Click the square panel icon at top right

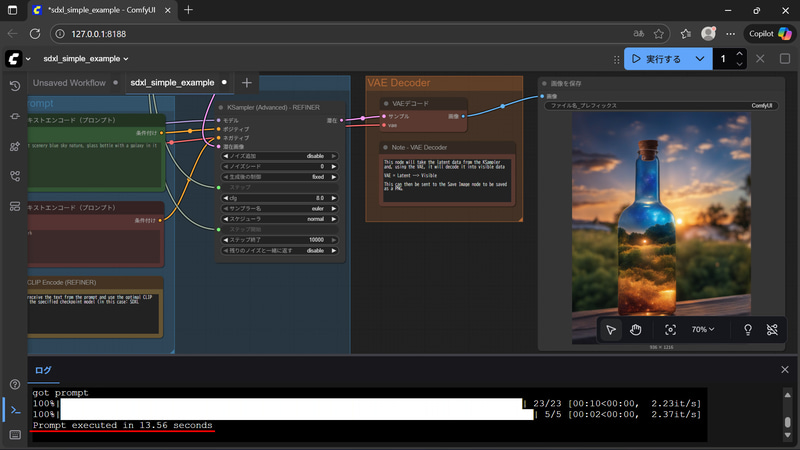(x=785, y=59)
